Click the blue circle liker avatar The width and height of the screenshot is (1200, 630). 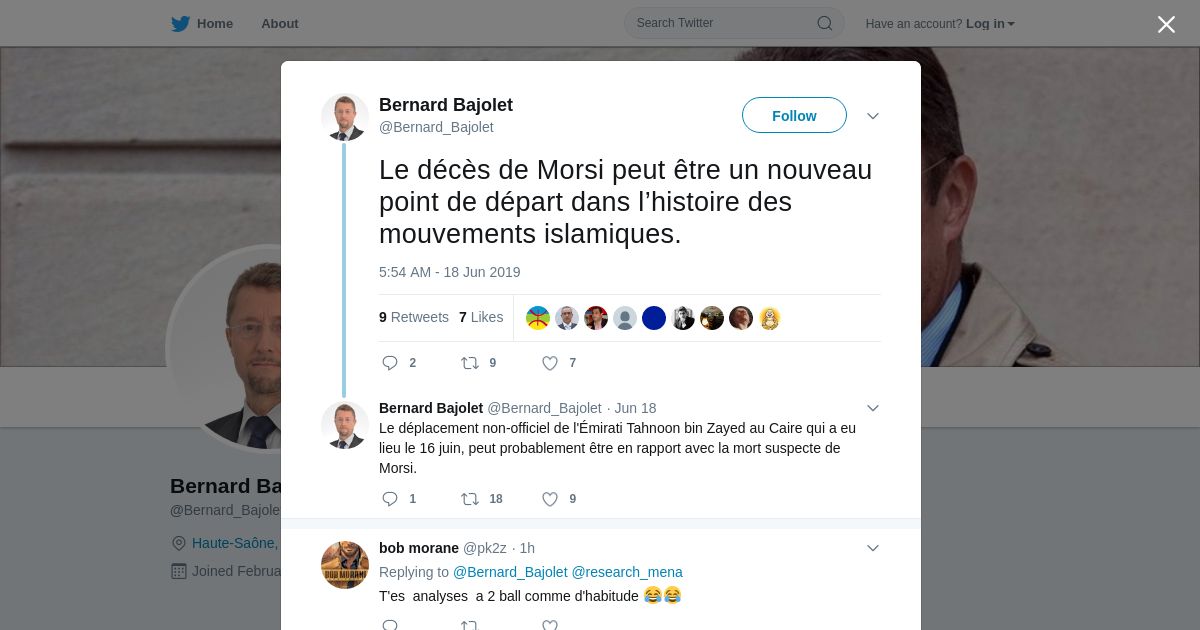click(654, 318)
